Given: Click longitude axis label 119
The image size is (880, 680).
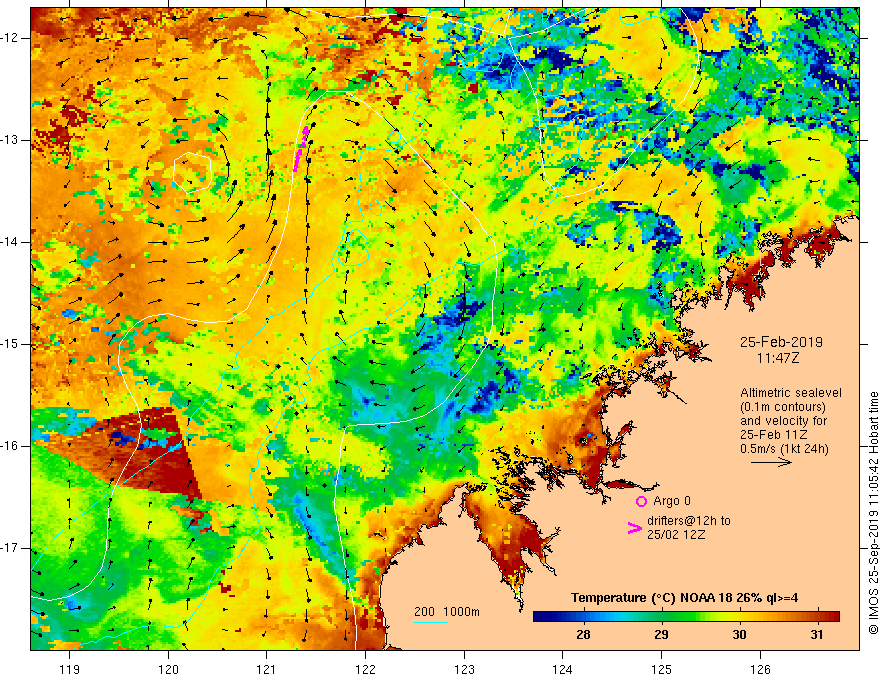Looking at the screenshot, I should (x=69, y=669).
